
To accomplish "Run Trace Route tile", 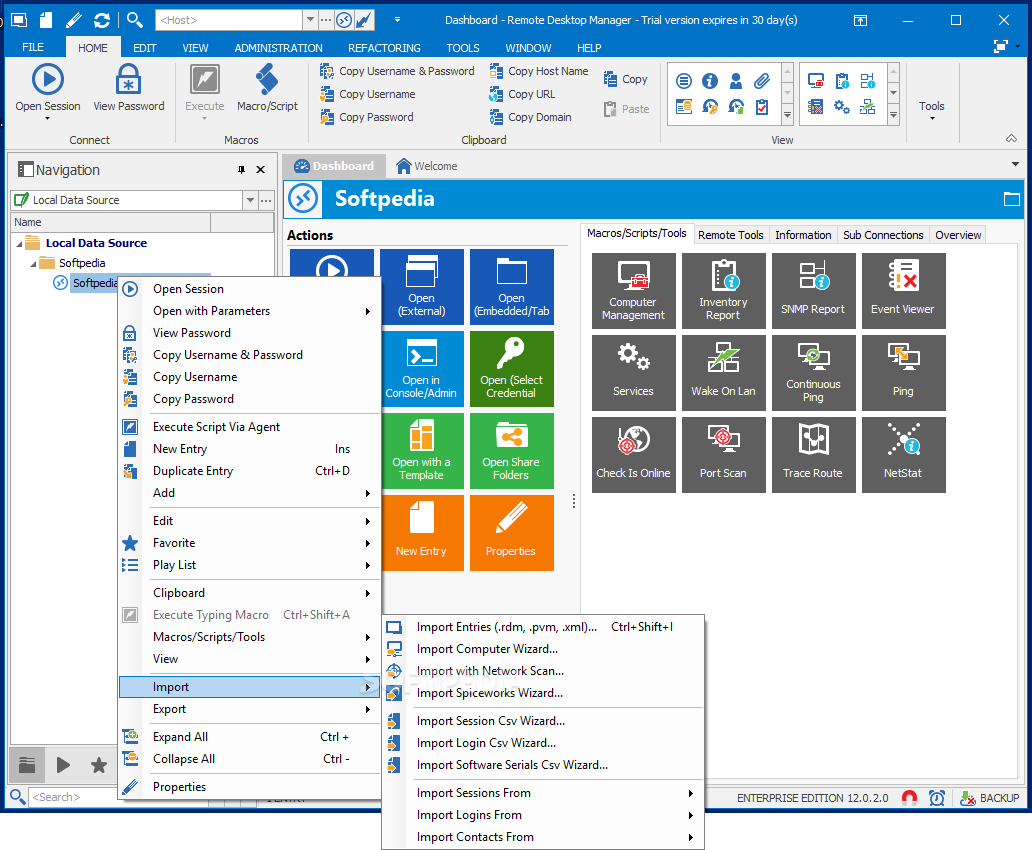I will (813, 455).
